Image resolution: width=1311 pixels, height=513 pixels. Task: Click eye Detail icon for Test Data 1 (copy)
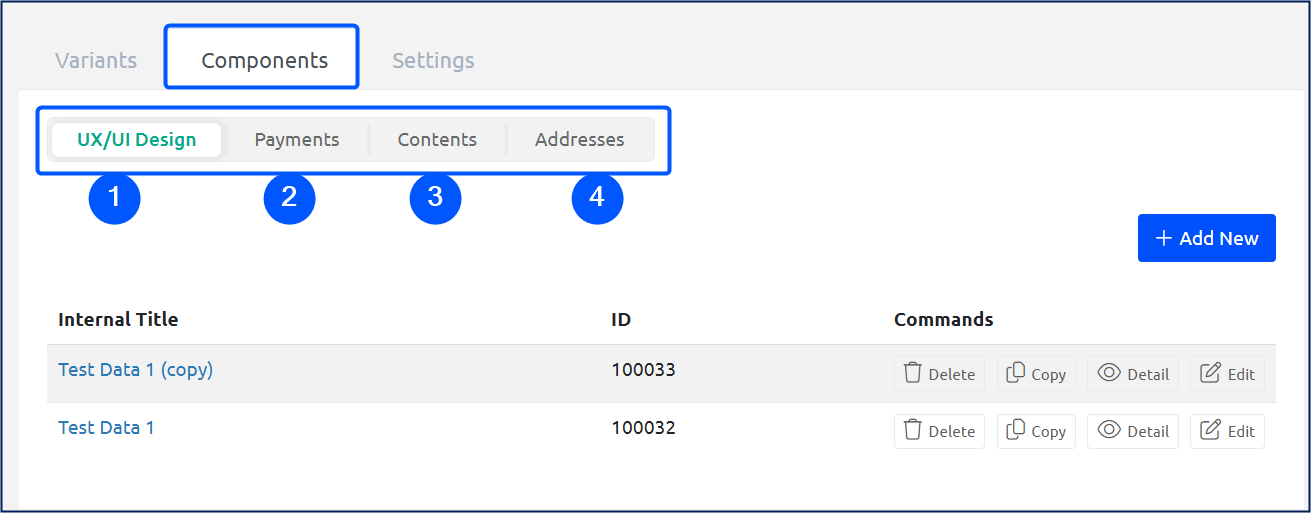pos(1108,373)
